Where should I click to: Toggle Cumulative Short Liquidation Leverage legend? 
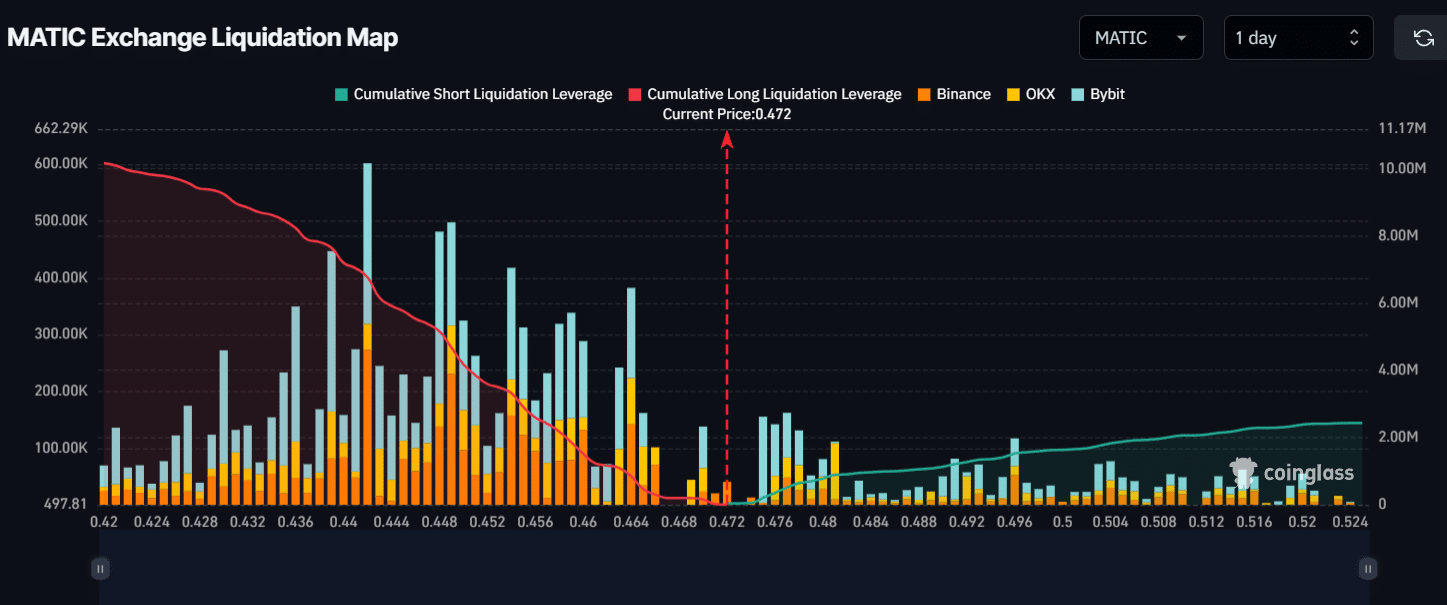(473, 94)
